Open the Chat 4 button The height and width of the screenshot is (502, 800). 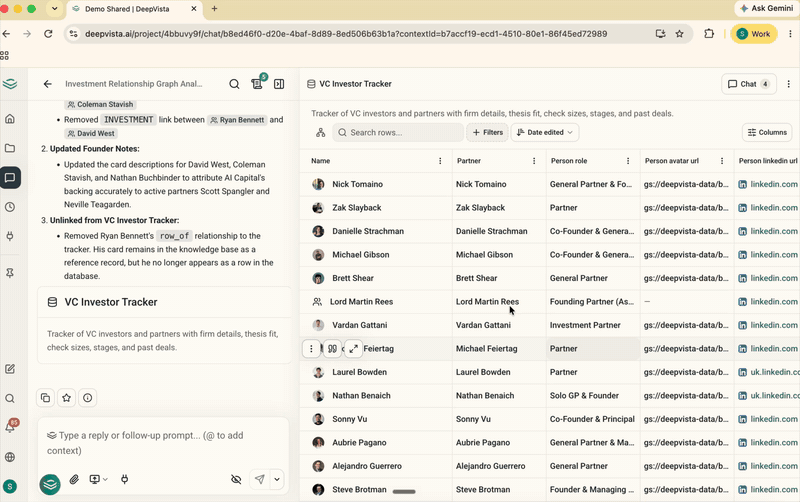pos(748,84)
